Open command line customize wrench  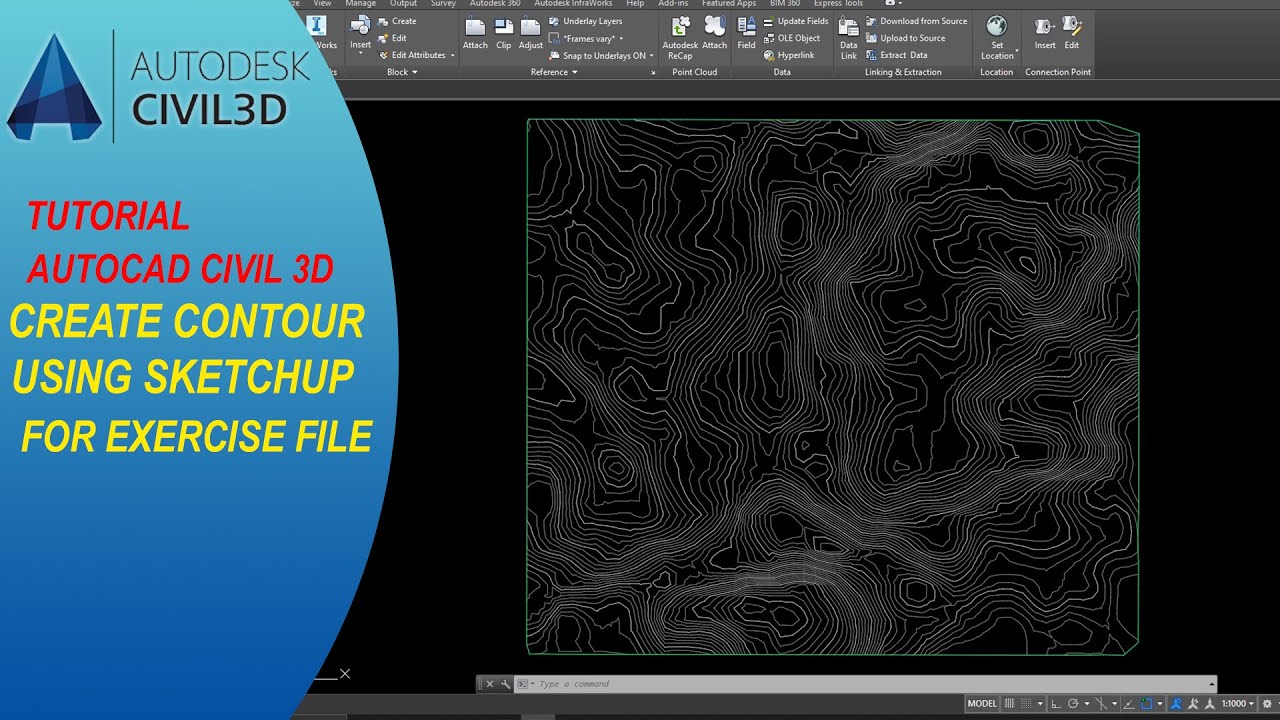coord(506,684)
